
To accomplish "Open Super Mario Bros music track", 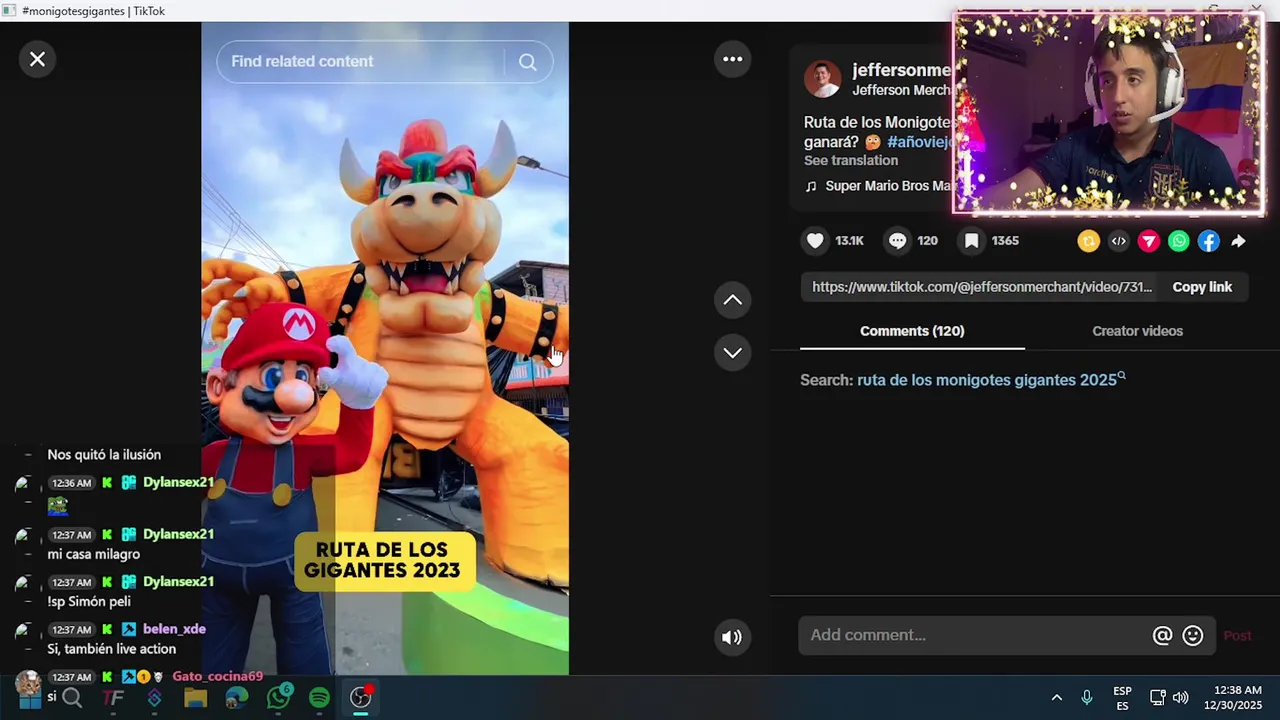I will click(888, 186).
